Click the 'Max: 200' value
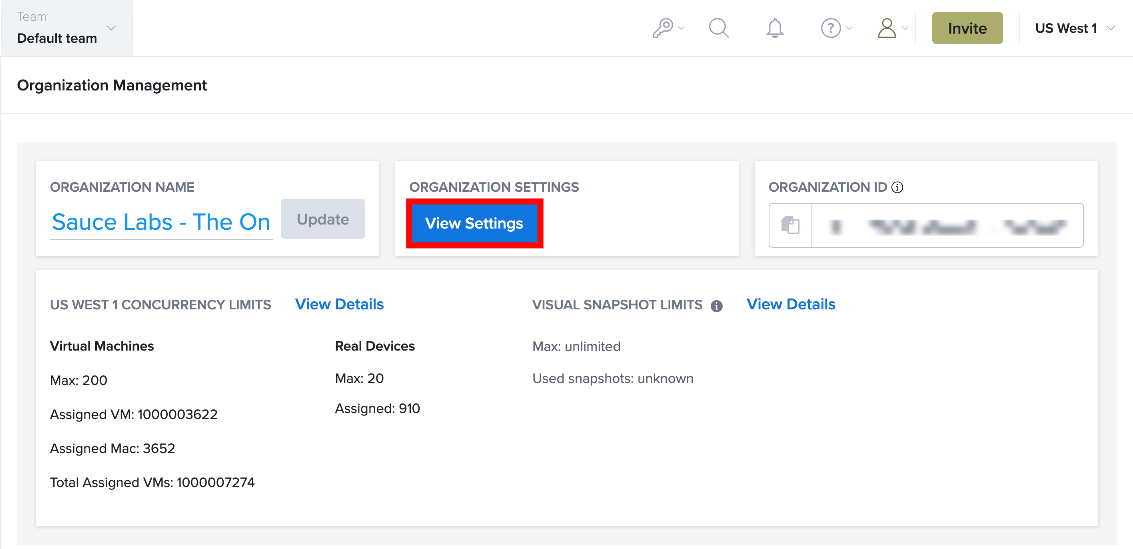Screen dimensions: 1133x549 [x=79, y=381]
